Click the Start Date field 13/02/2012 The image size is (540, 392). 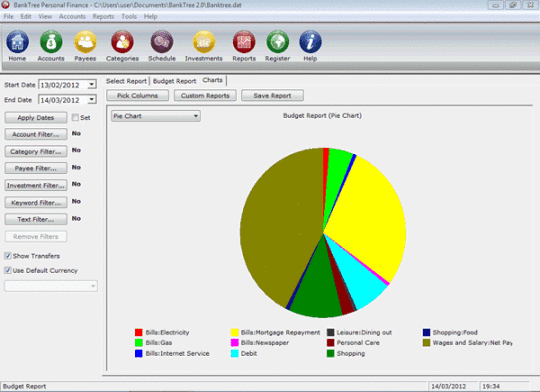tap(63, 85)
